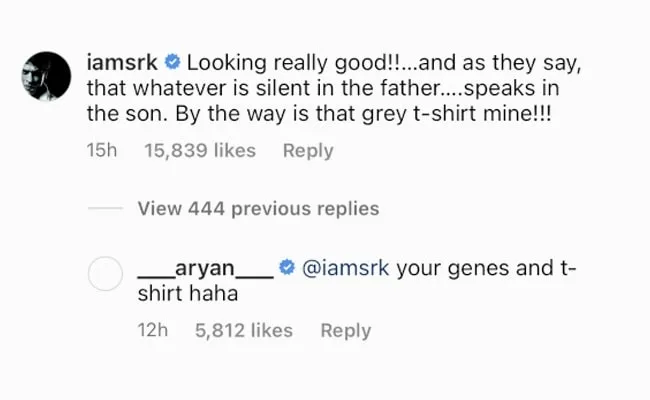Reply to iamsrk's comment
This screenshot has height=400, width=650.
pos(307,151)
